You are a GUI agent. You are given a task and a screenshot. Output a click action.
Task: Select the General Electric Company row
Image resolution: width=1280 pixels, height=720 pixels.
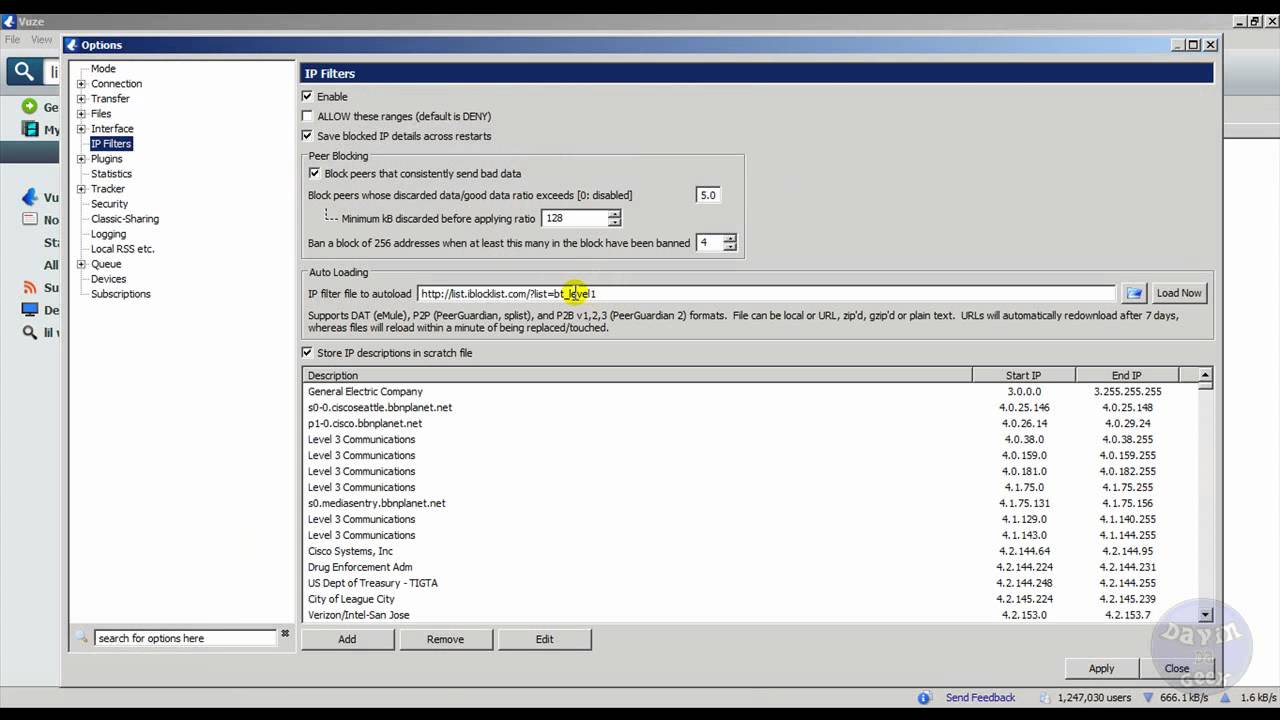[x=750, y=392]
